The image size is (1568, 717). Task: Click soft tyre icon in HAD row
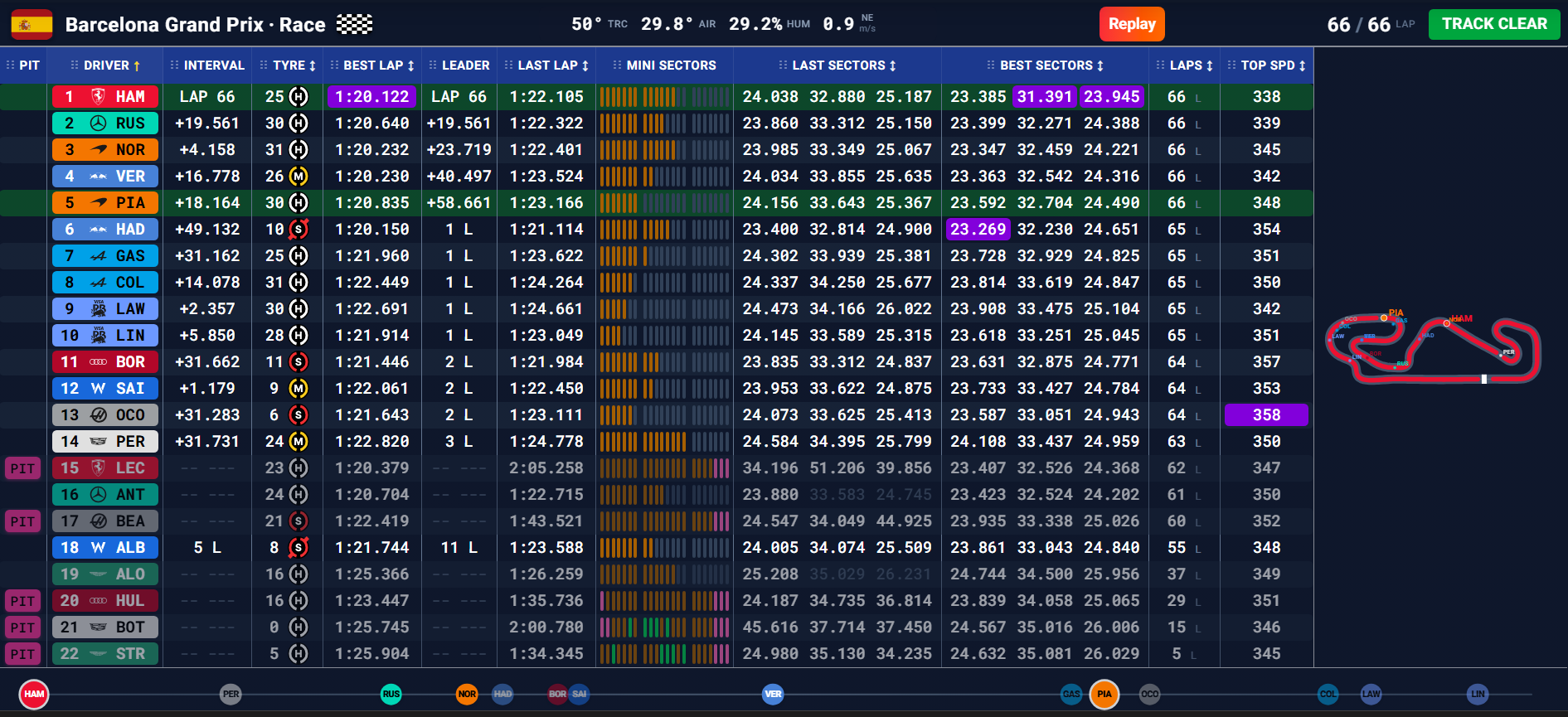pos(299,230)
